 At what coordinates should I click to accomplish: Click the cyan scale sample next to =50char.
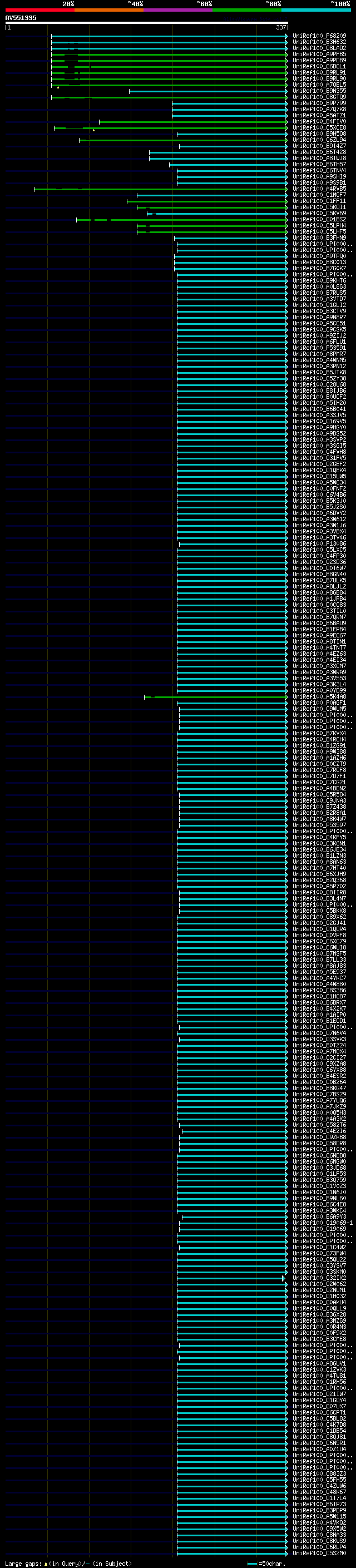pos(252,1564)
